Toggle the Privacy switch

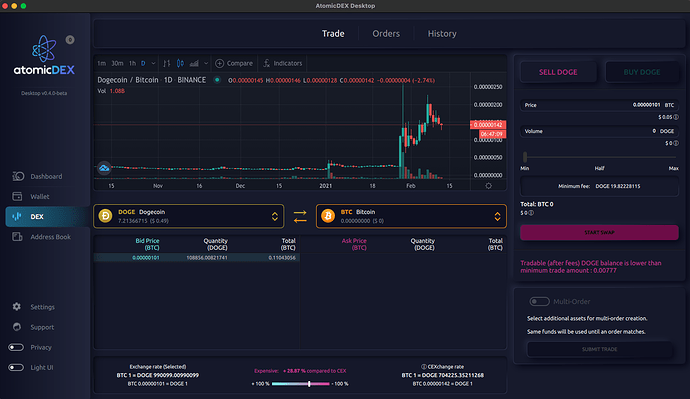pyautogui.click(x=16, y=347)
